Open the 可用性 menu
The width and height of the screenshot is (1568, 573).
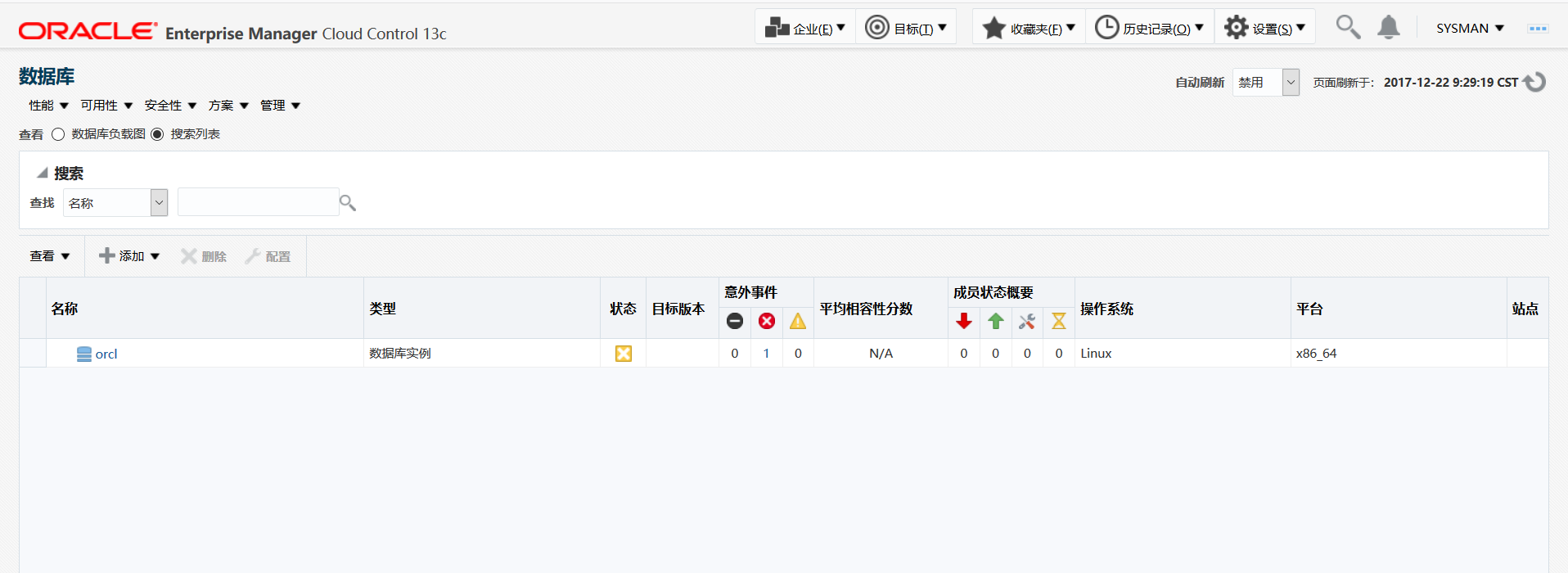(x=106, y=106)
